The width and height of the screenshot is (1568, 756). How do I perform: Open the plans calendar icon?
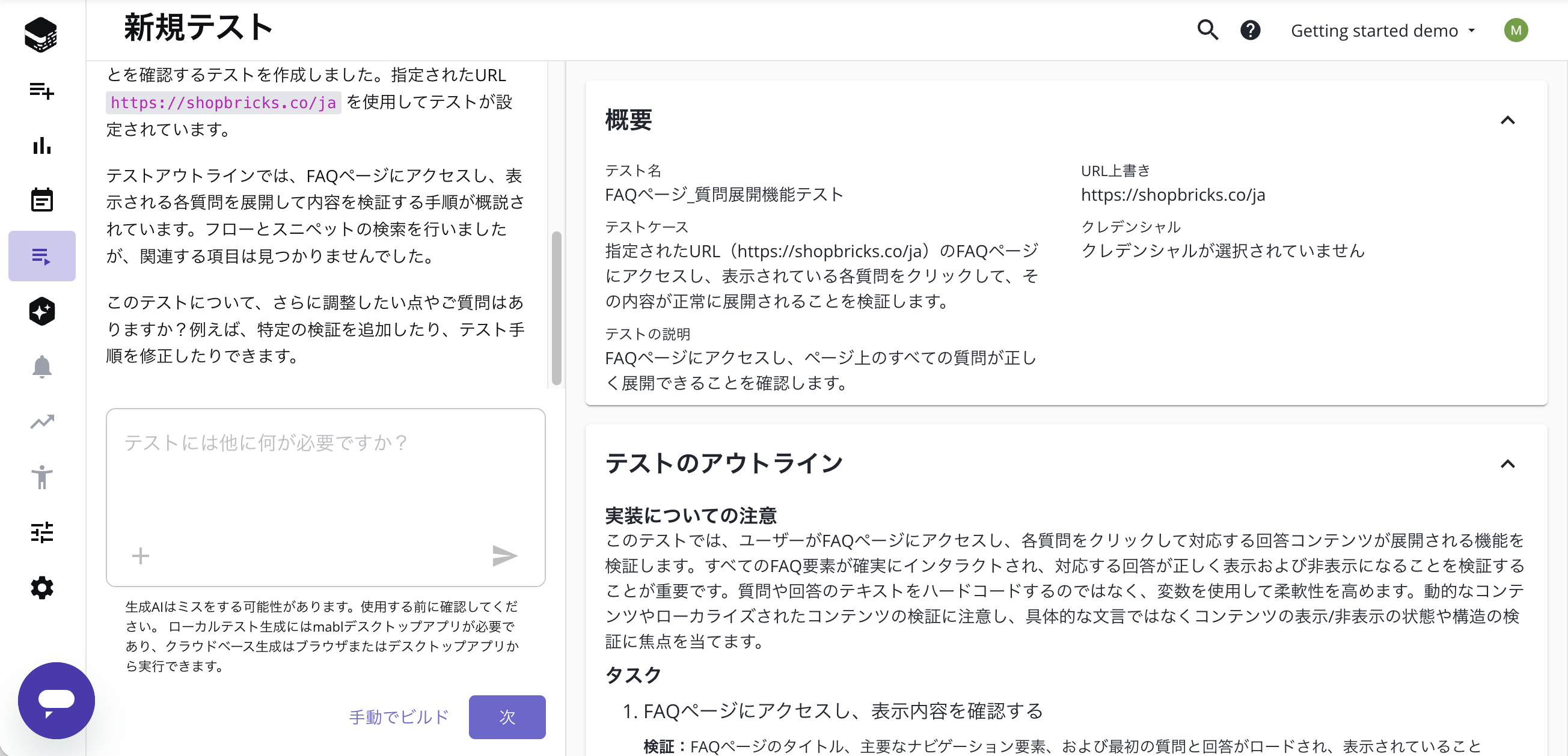(x=41, y=200)
